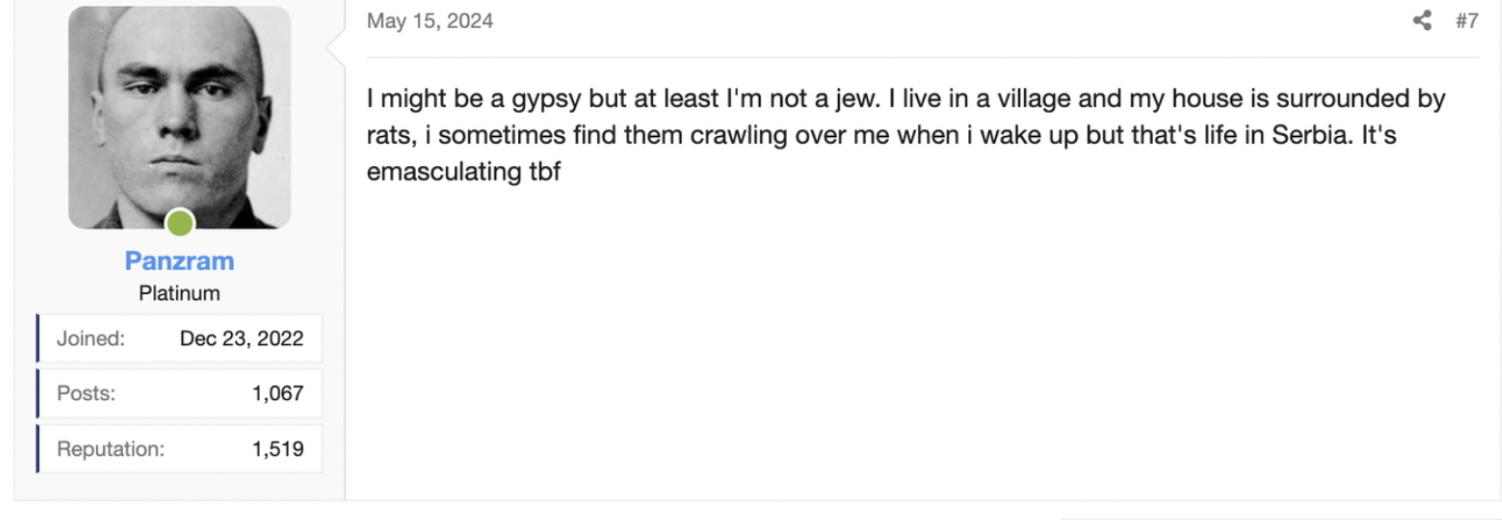This screenshot has height=520, width=1502.
Task: Click the green online status dot
Action: 180,223
